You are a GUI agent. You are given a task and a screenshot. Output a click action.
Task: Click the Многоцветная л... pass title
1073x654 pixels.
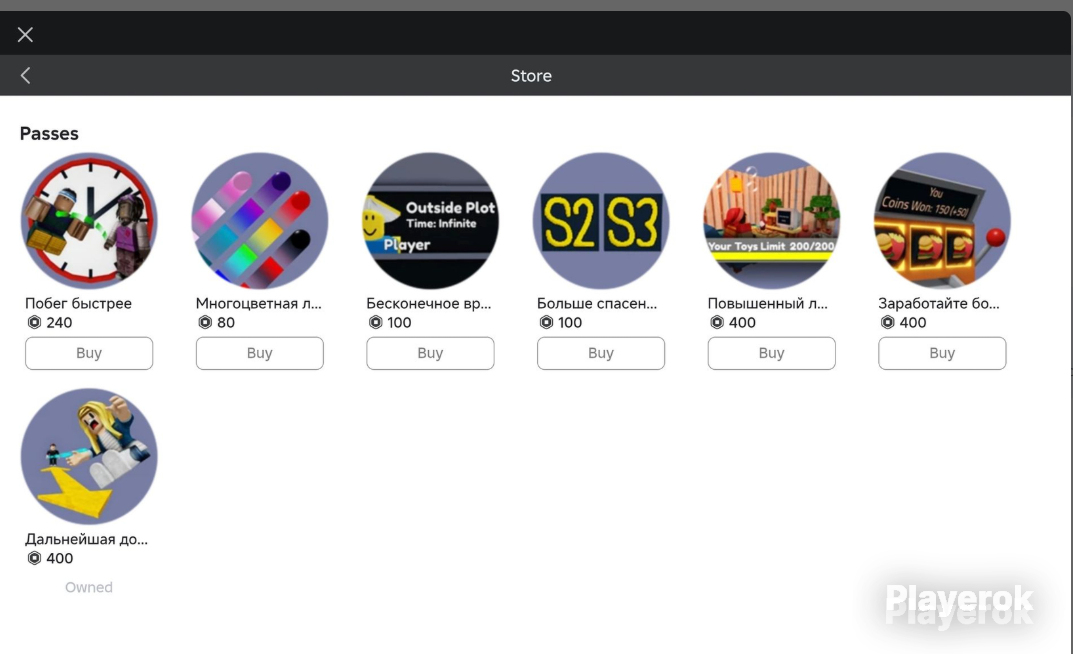(259, 303)
